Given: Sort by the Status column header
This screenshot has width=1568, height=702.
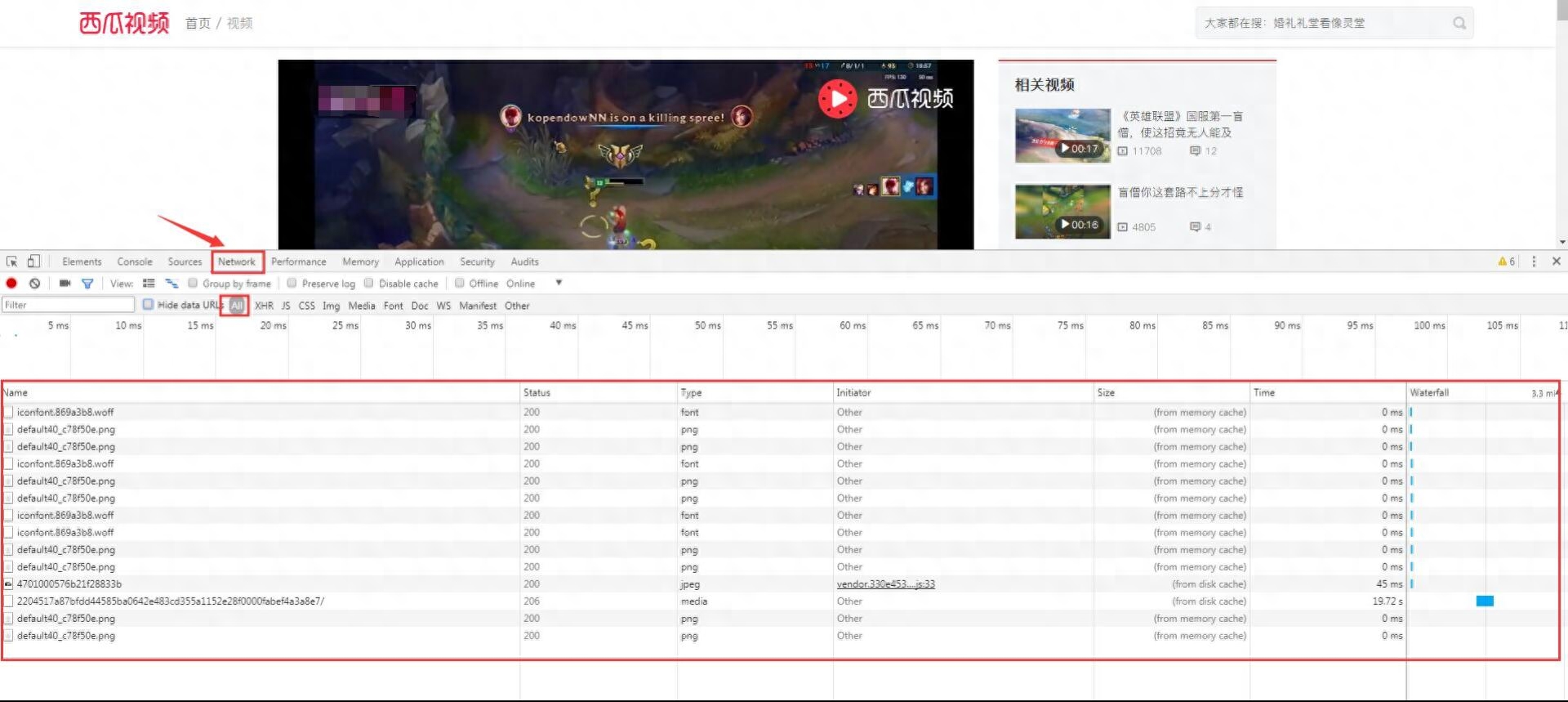Looking at the screenshot, I should tap(599, 392).
